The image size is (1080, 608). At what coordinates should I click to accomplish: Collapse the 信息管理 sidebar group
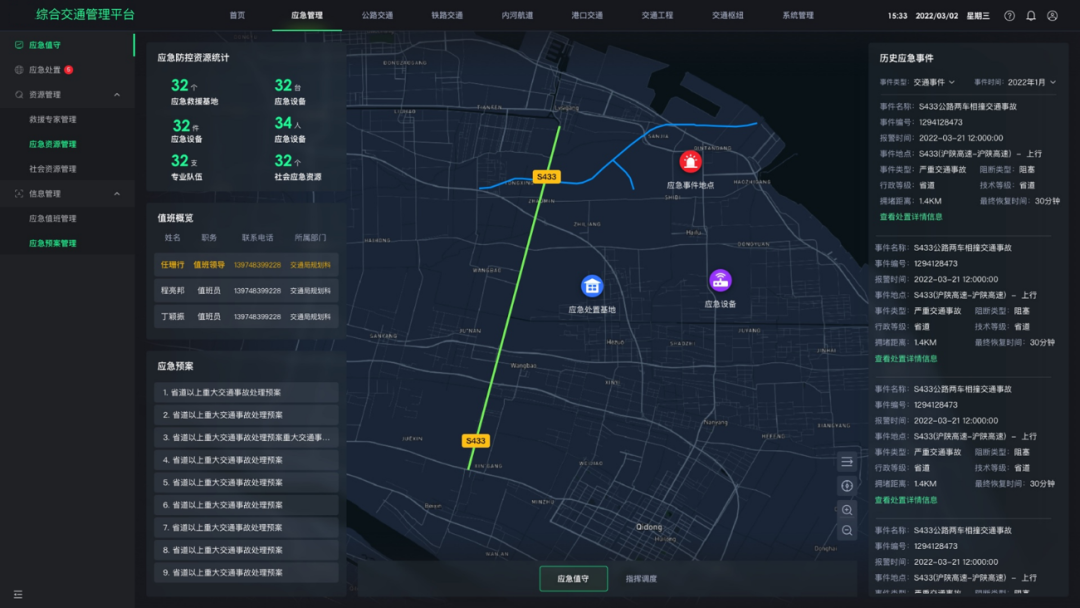[x=117, y=194]
